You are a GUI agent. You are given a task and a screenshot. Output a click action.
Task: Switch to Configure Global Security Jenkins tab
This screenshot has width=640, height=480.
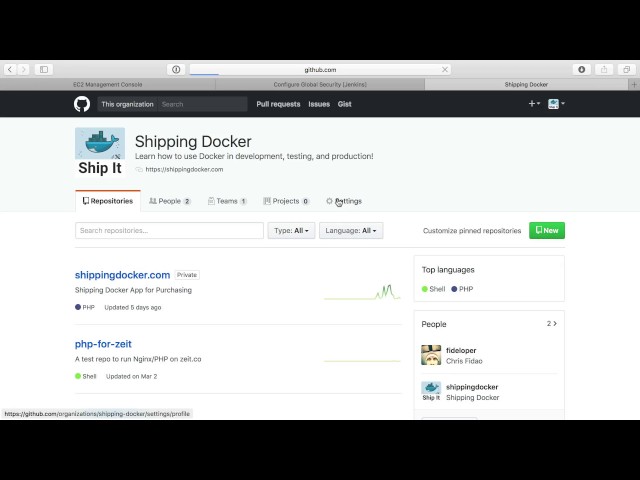pyautogui.click(x=320, y=84)
